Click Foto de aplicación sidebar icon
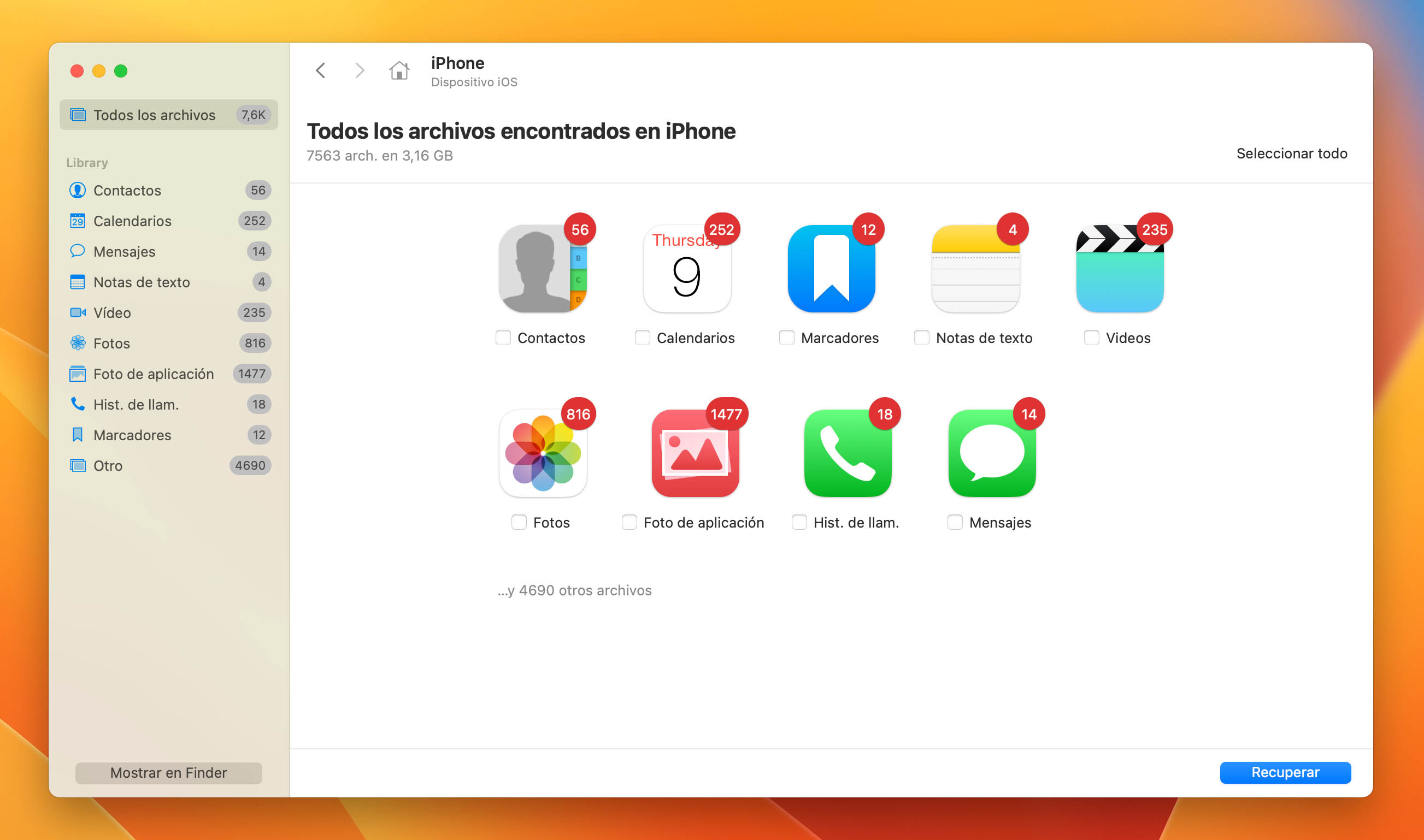This screenshot has width=1424, height=840. pyautogui.click(x=78, y=374)
